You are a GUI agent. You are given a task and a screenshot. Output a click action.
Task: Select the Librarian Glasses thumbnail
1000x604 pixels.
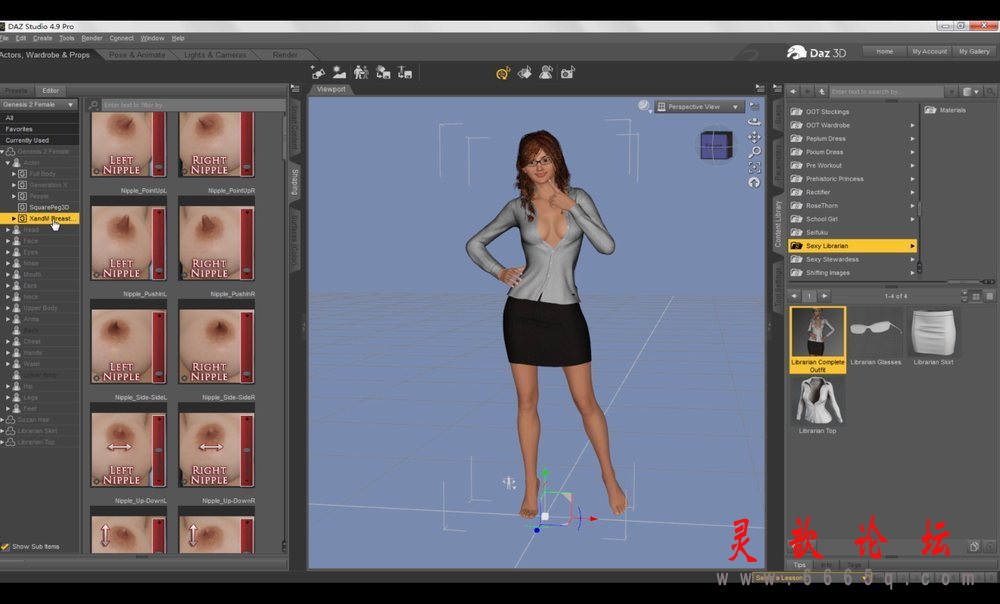point(876,336)
